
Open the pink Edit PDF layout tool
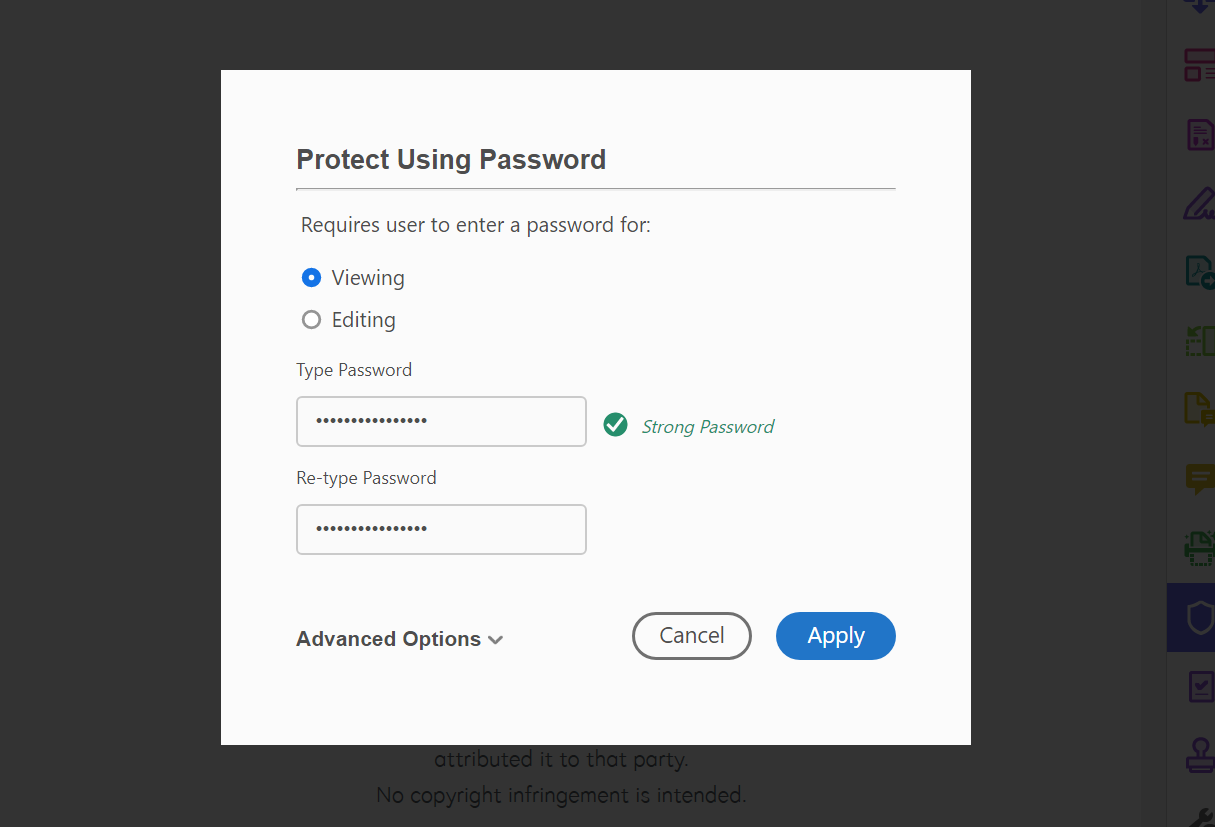click(1199, 65)
